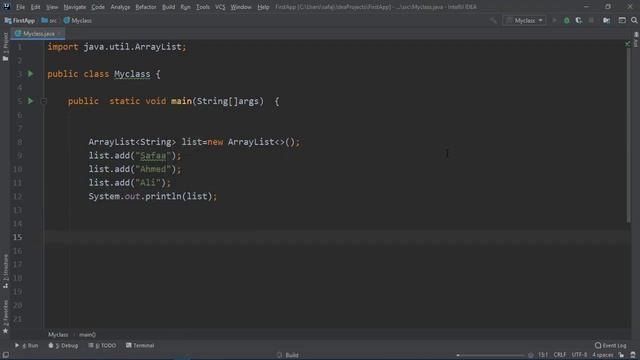This screenshot has height=360, width=640.
Task: Open the Project tool window tab
Action: (5, 47)
